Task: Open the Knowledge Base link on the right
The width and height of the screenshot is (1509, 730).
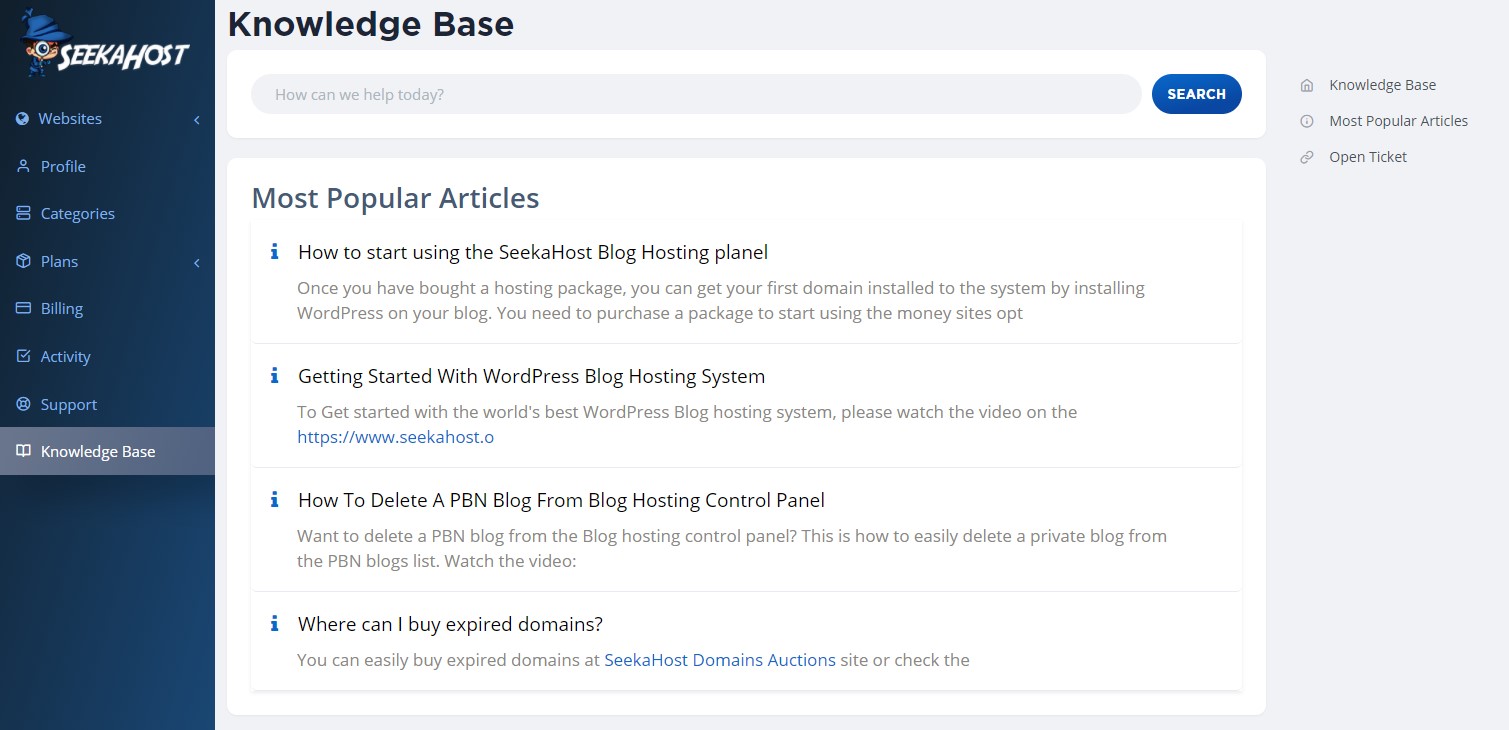Action: [1382, 86]
